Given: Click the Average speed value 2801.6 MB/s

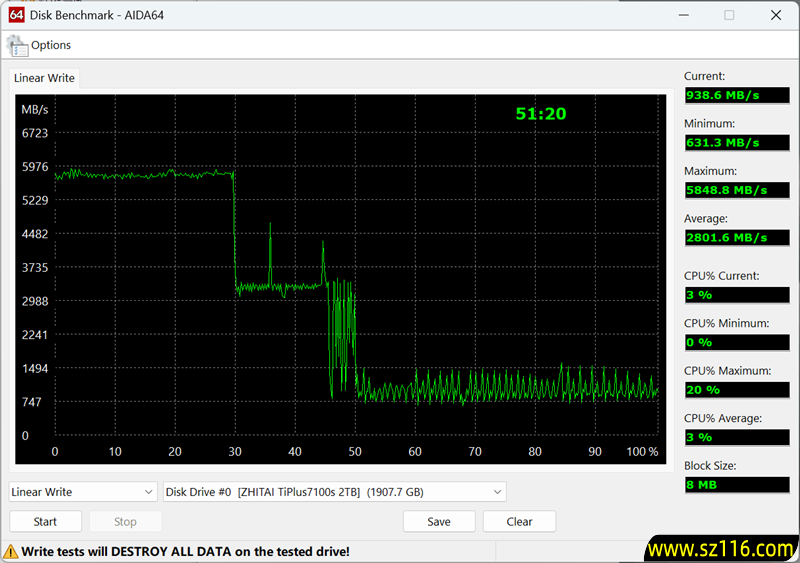Looking at the screenshot, I should (737, 238).
